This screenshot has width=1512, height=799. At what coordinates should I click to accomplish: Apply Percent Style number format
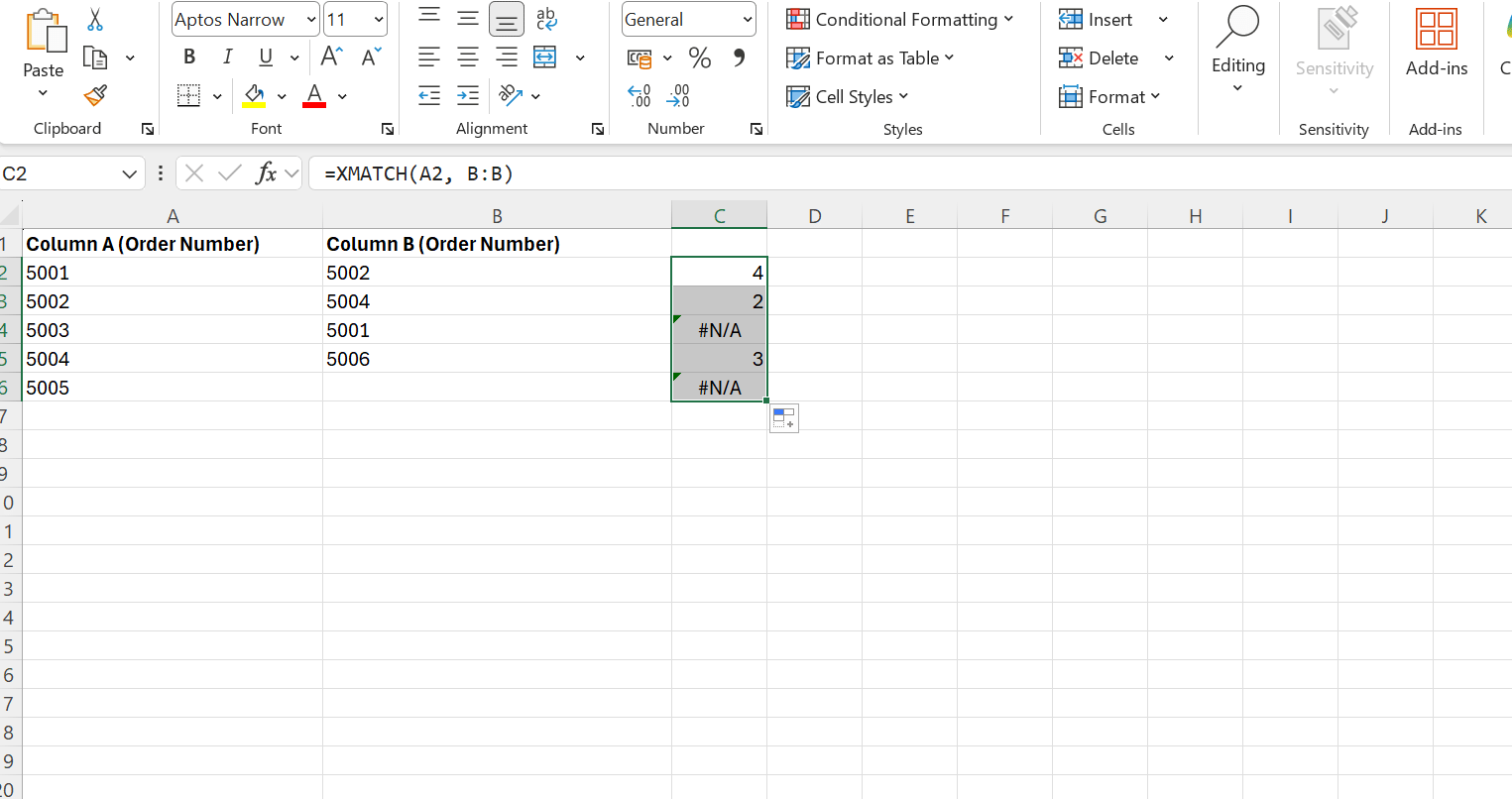700,58
